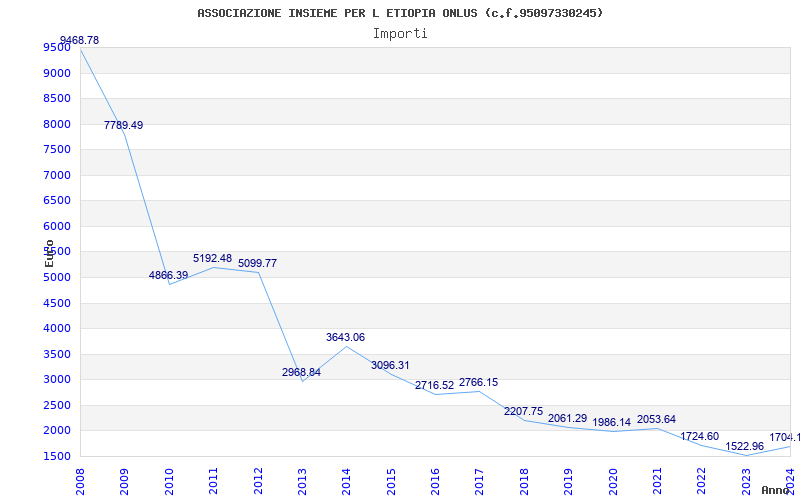Screen dimensions: 800x500
Task: Click the x-axis year 2012
Action: (x=258, y=482)
